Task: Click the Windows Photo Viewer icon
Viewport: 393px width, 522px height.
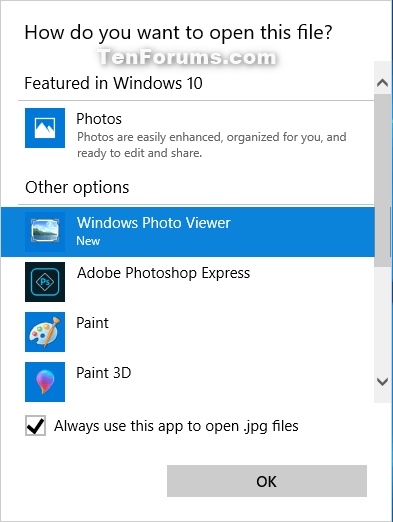Action: pyautogui.click(x=45, y=231)
